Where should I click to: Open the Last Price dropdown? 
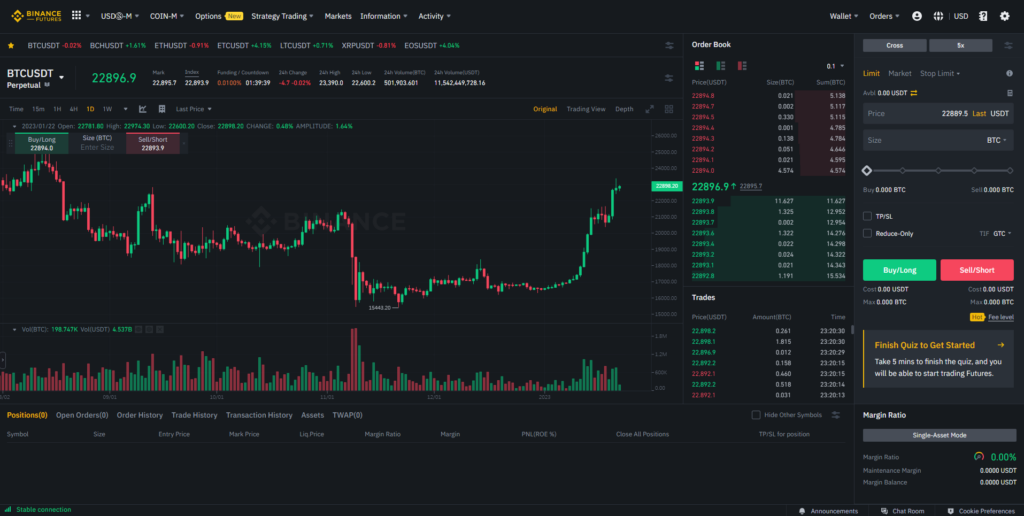pos(193,109)
